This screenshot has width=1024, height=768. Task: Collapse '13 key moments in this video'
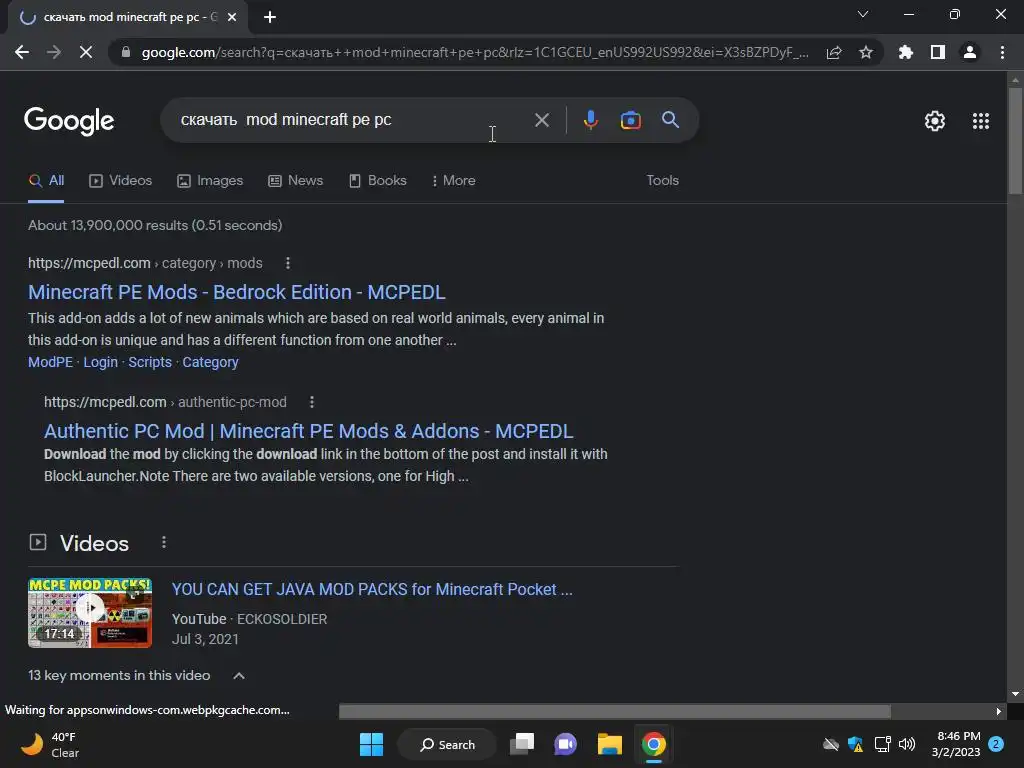(x=239, y=676)
